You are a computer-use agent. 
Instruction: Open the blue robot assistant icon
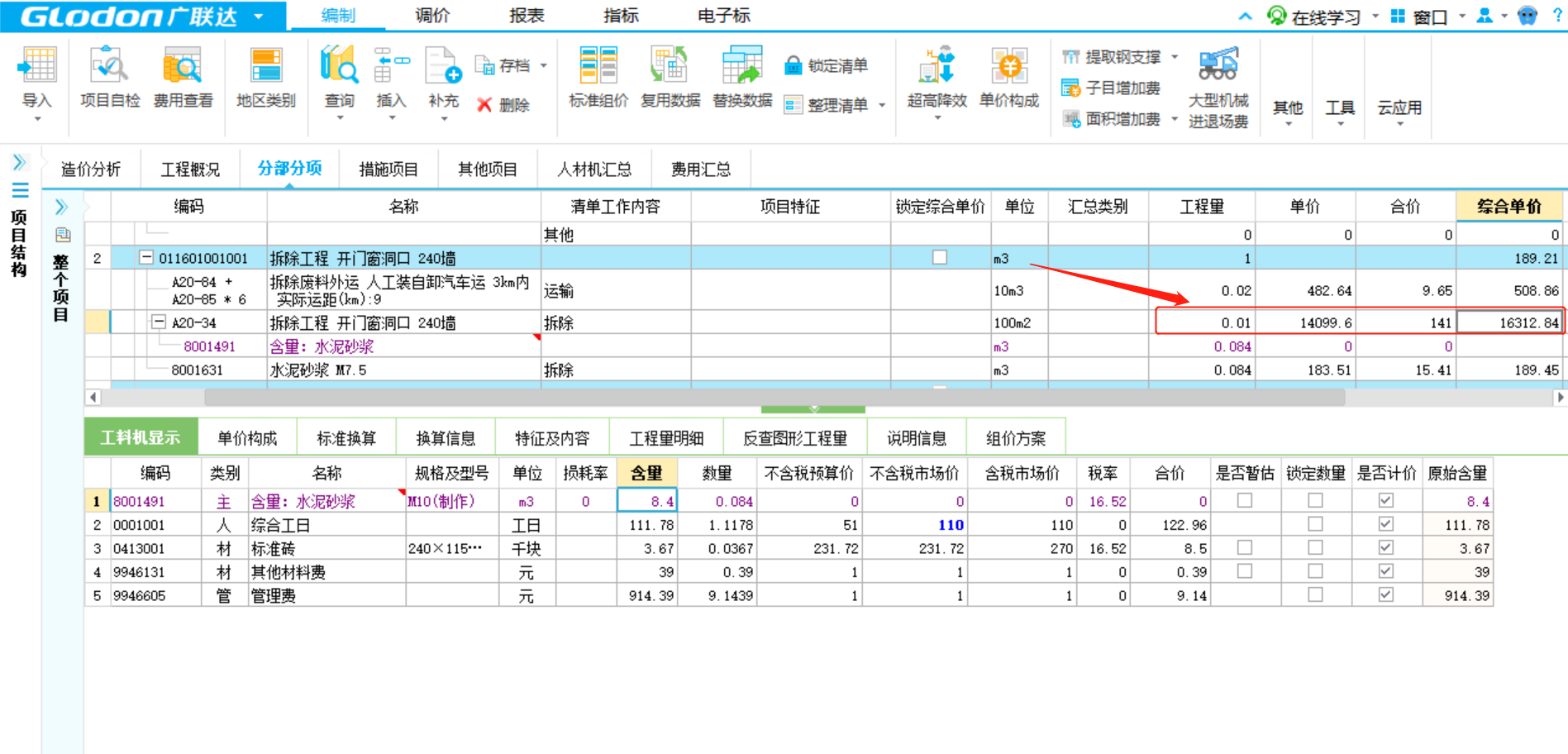[1527, 16]
